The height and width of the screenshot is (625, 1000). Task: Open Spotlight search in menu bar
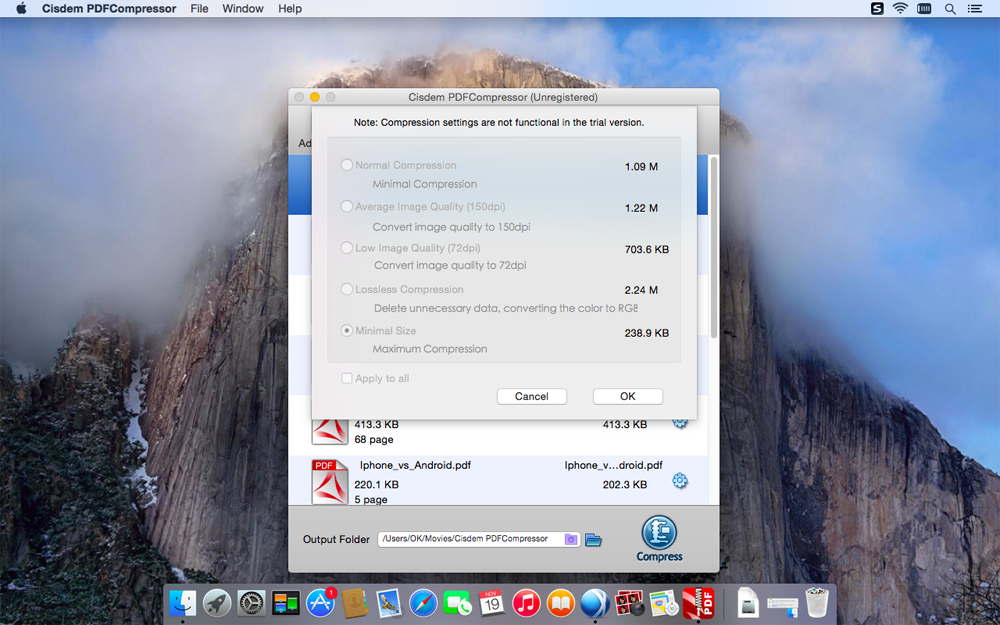(950, 9)
